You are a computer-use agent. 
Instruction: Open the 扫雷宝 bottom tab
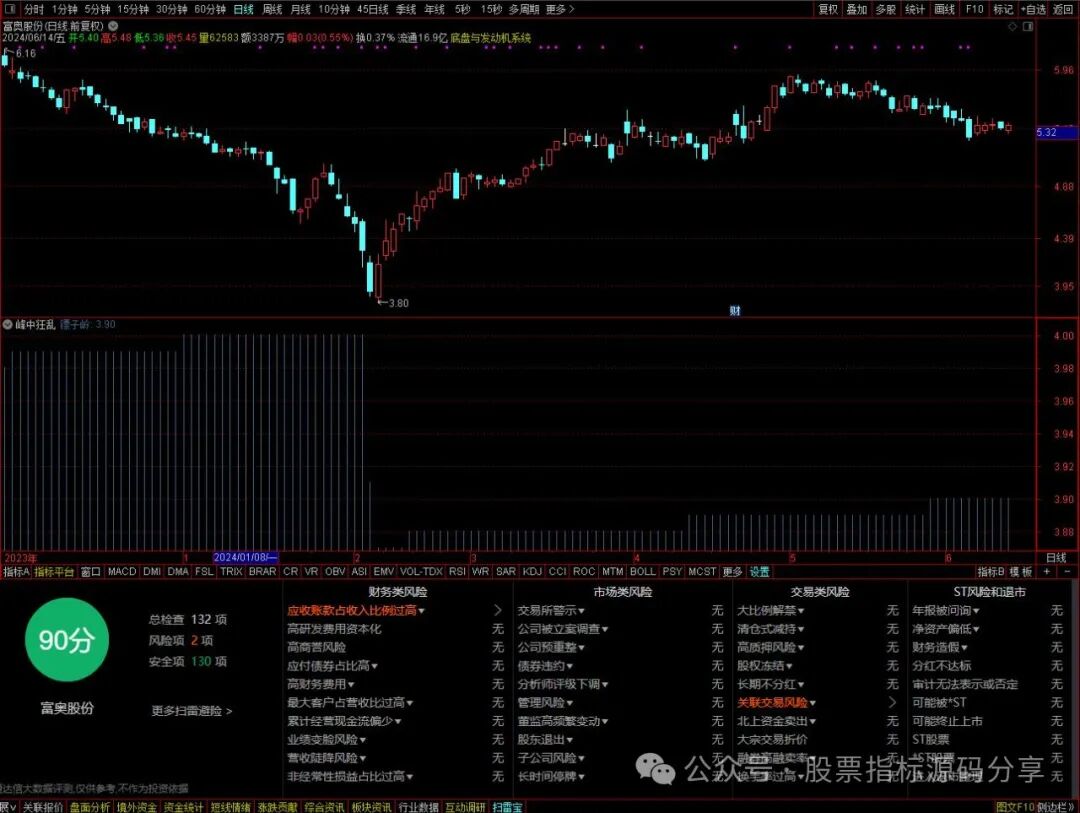point(507,807)
